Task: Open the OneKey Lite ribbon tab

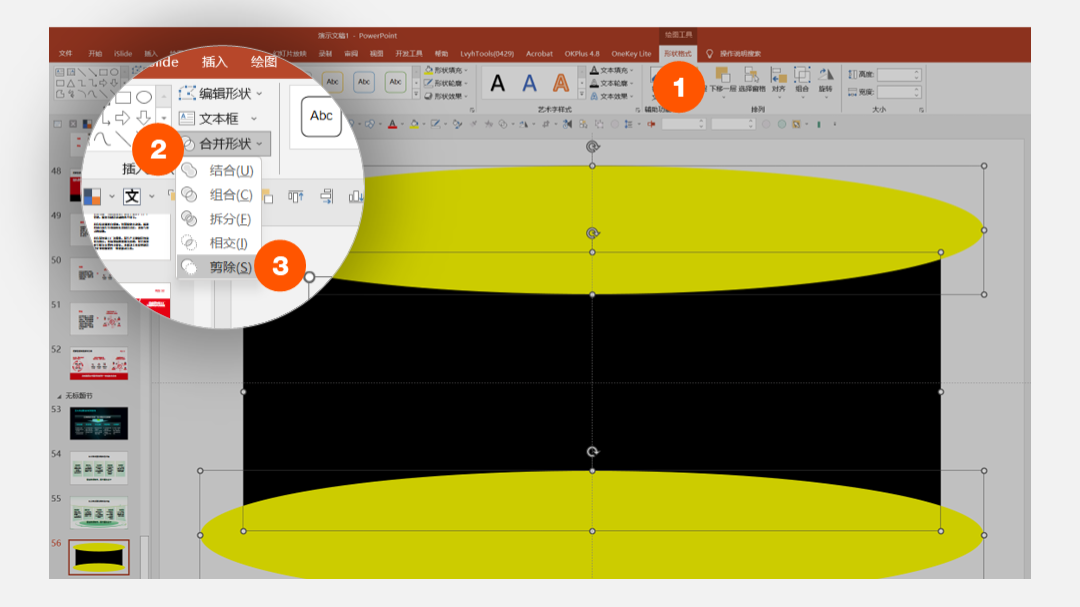Action: click(631, 54)
